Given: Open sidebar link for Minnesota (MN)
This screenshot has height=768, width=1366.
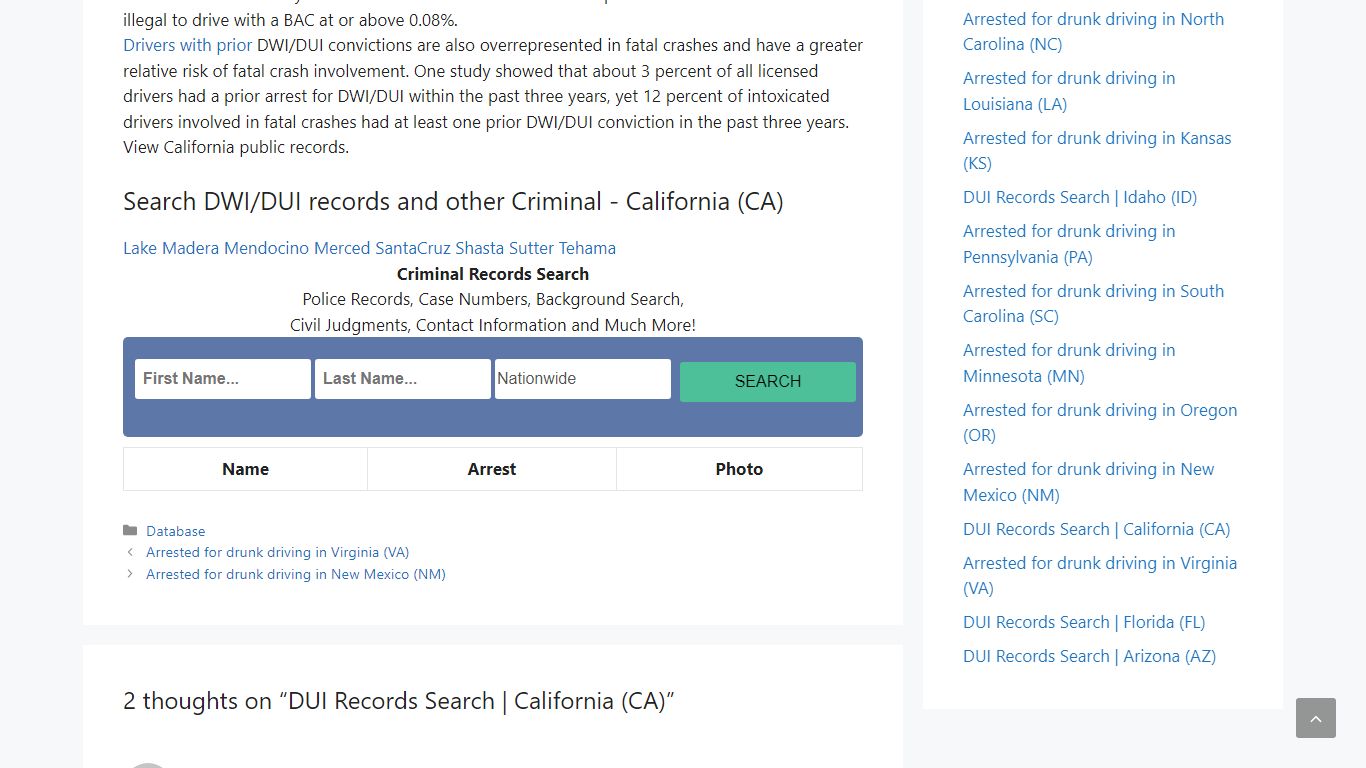Looking at the screenshot, I should 1069,363.
